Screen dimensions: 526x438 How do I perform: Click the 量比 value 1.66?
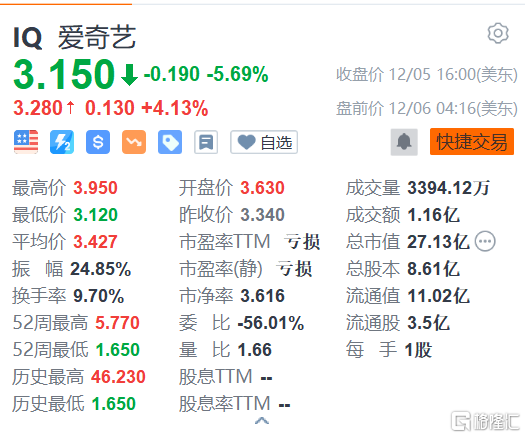255,350
